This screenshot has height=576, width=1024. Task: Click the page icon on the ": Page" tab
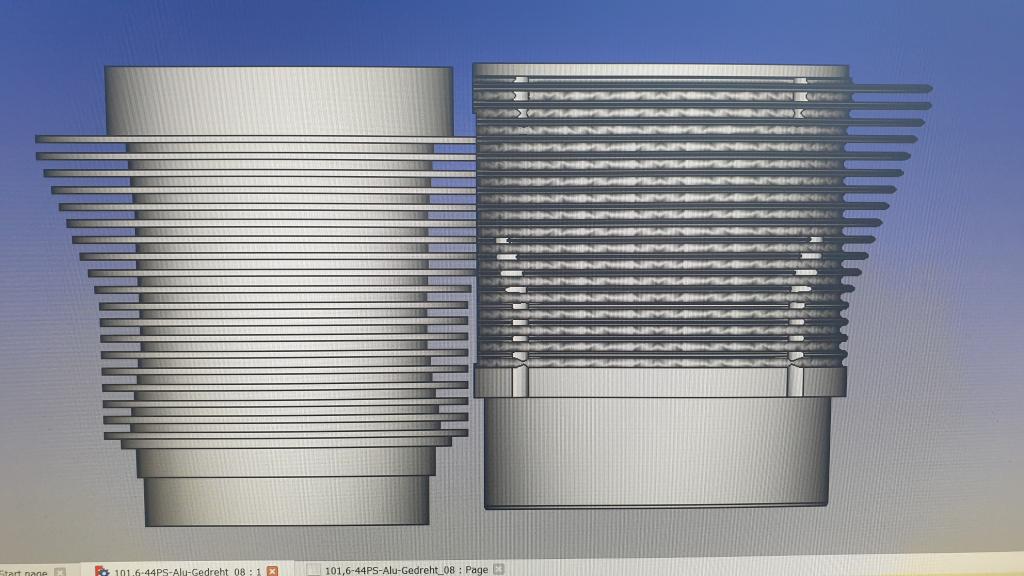click(313, 570)
